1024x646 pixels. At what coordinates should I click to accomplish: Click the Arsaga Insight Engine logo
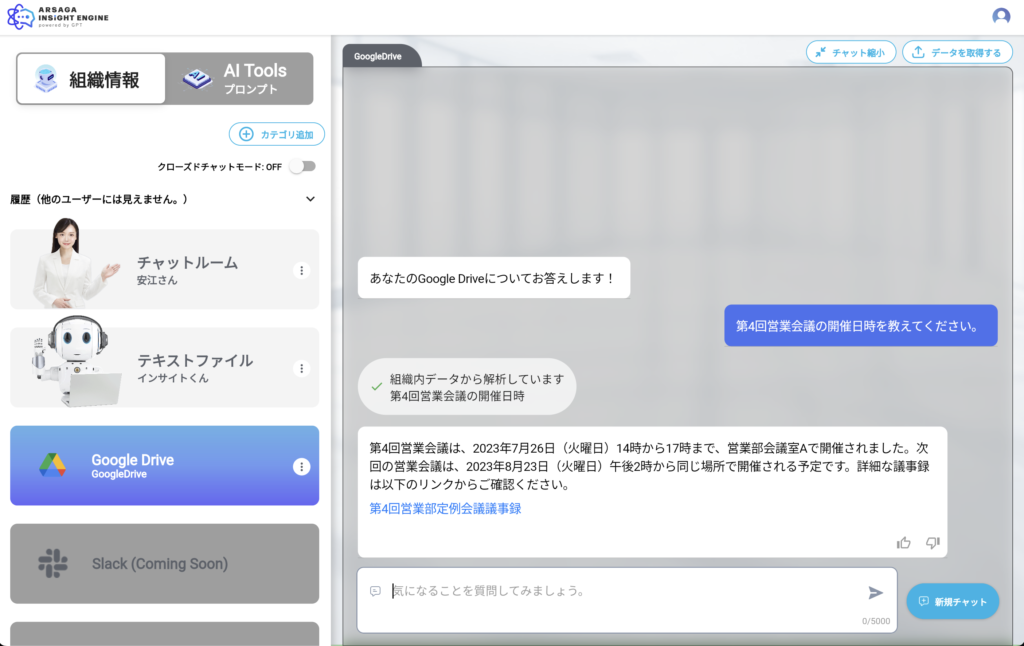57,16
